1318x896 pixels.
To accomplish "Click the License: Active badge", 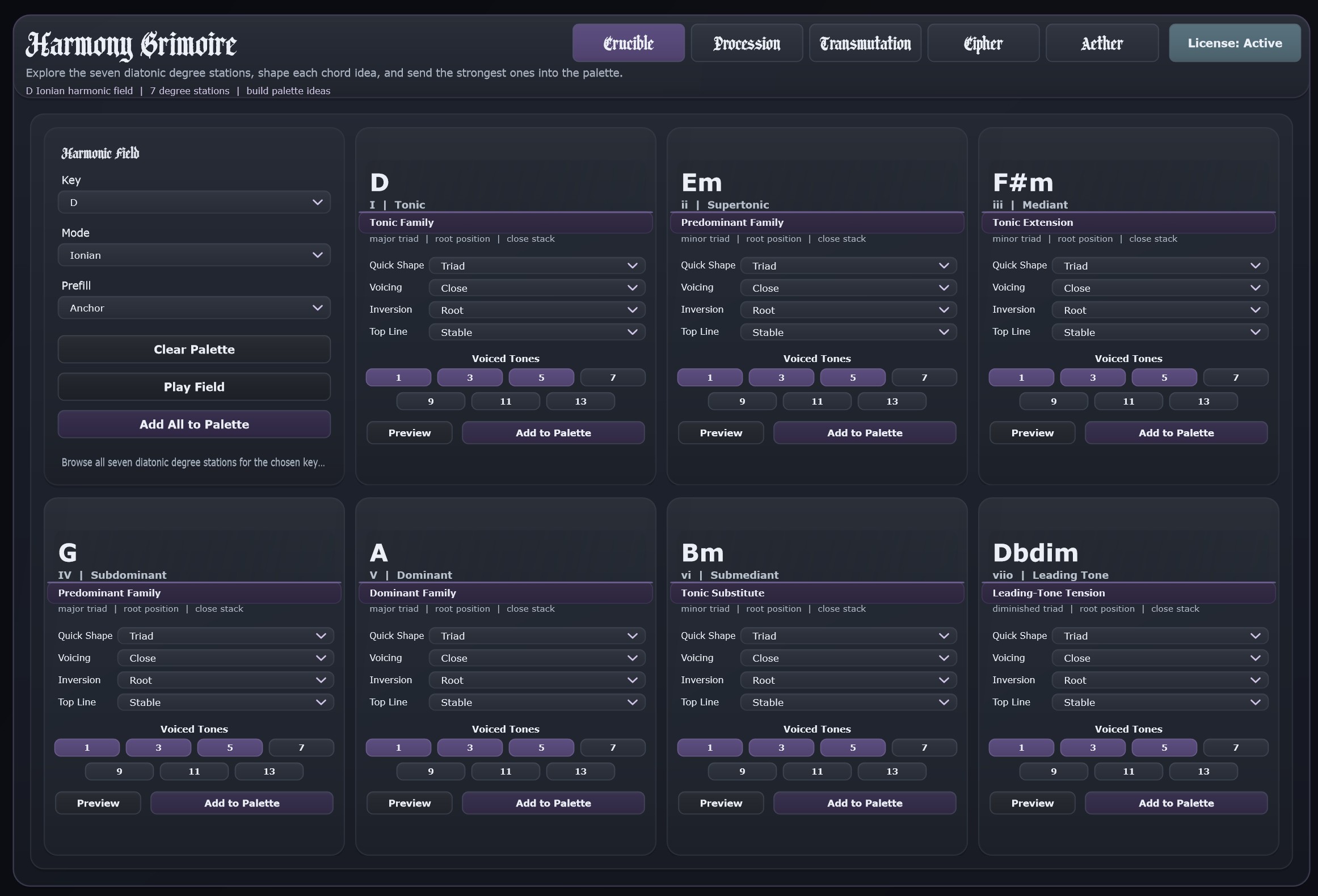I will [x=1235, y=43].
